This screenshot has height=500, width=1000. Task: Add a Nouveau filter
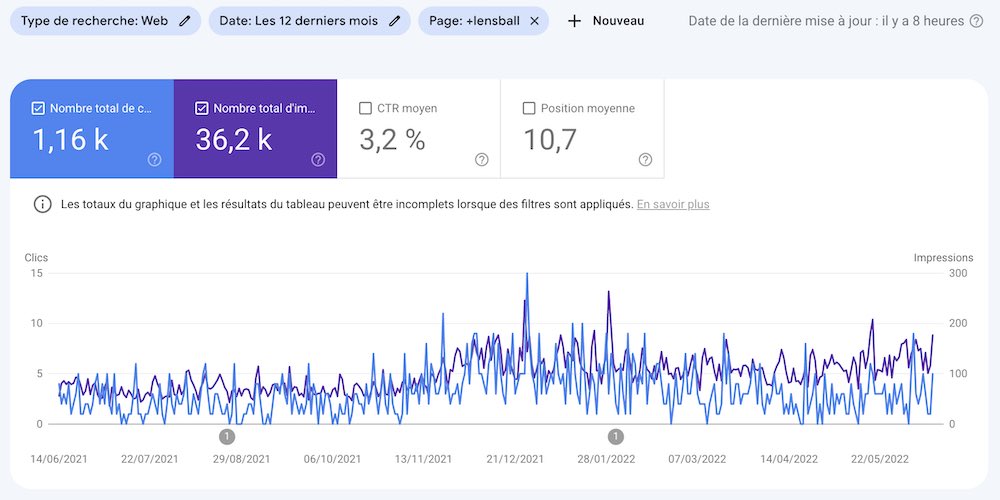click(606, 21)
